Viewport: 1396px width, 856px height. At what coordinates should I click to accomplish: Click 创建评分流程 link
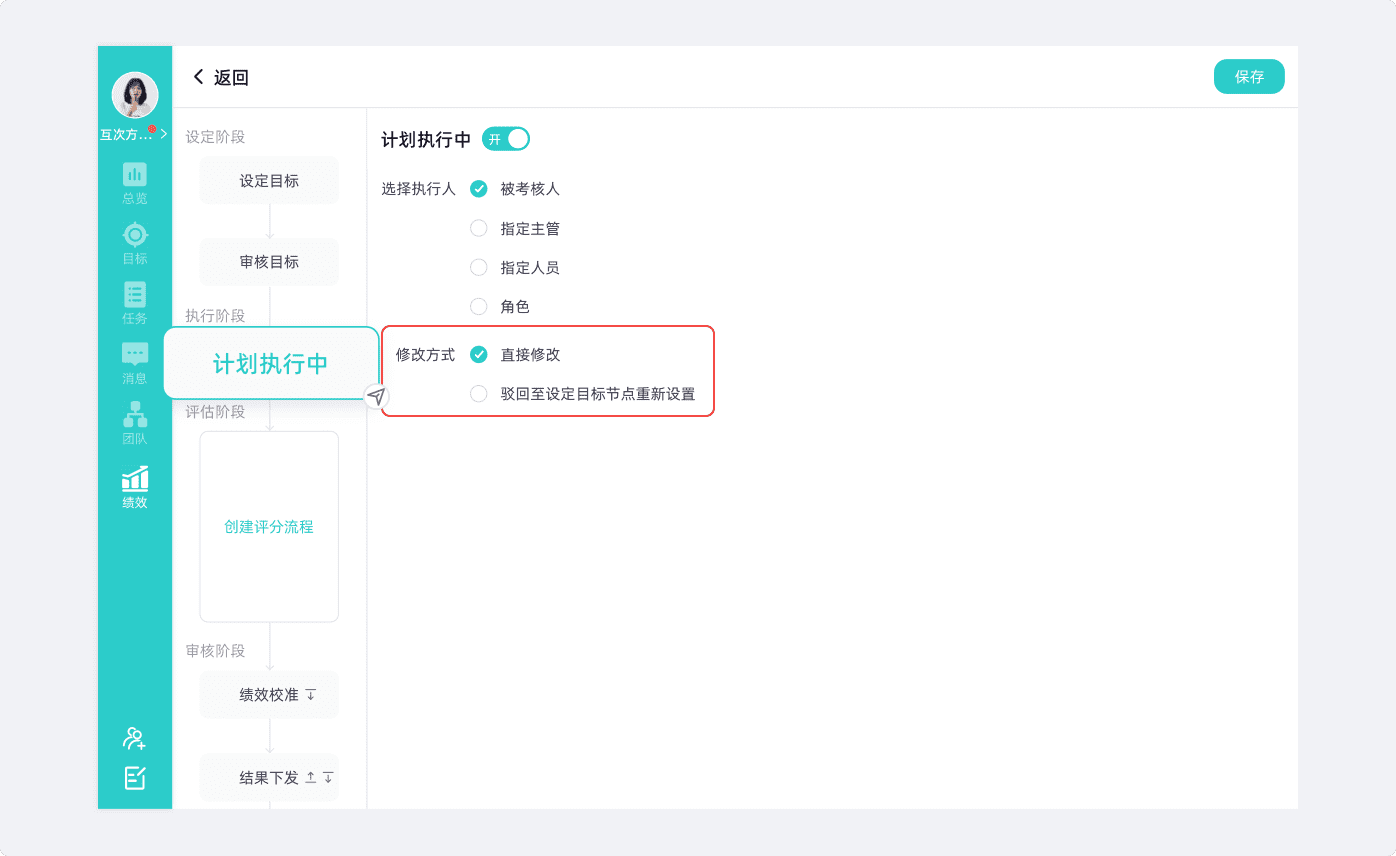point(269,527)
